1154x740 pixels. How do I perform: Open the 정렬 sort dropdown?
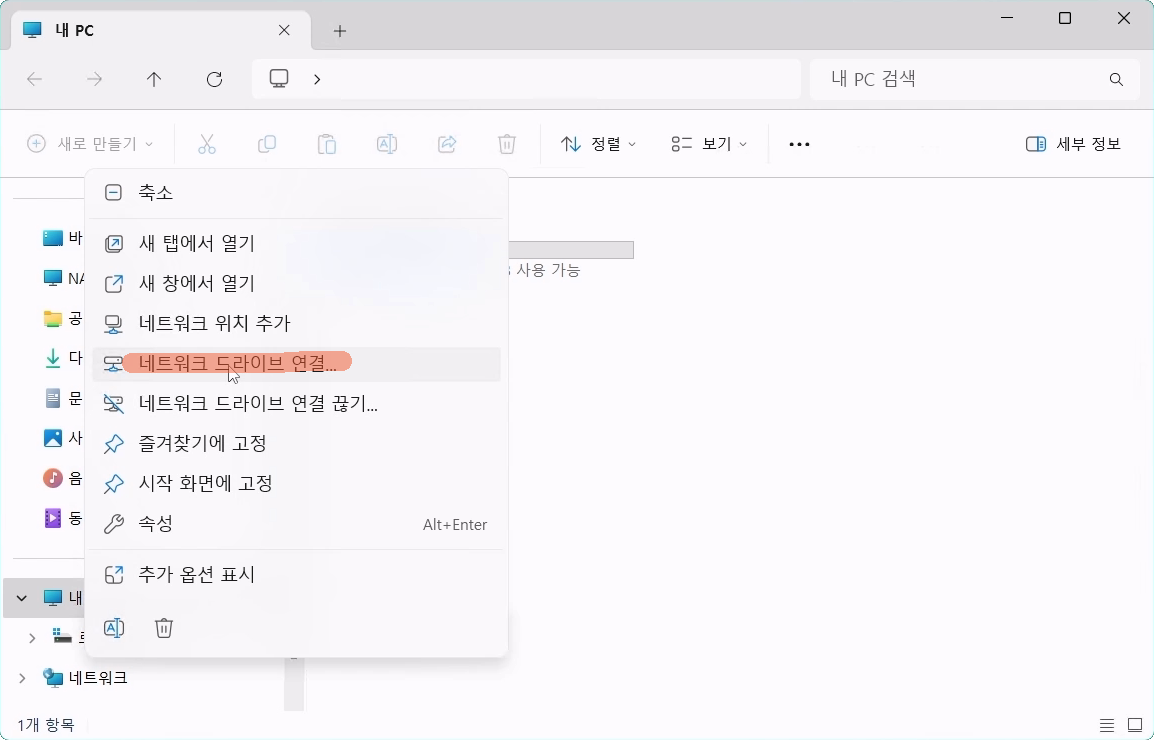pos(598,144)
